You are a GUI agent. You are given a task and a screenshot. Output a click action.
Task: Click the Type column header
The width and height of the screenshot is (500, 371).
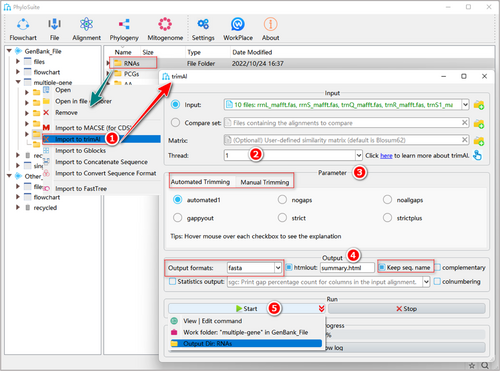click(194, 52)
